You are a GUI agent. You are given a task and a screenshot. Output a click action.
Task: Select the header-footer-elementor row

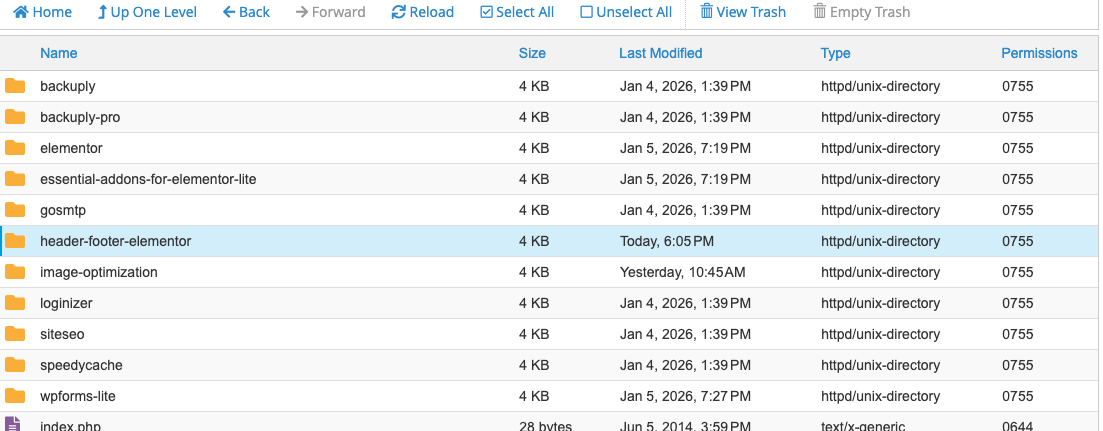point(115,241)
